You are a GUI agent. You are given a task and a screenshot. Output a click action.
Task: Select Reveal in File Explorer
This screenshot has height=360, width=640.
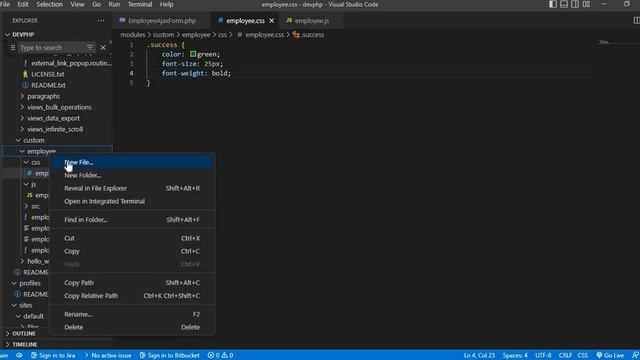pyautogui.click(x=132, y=188)
